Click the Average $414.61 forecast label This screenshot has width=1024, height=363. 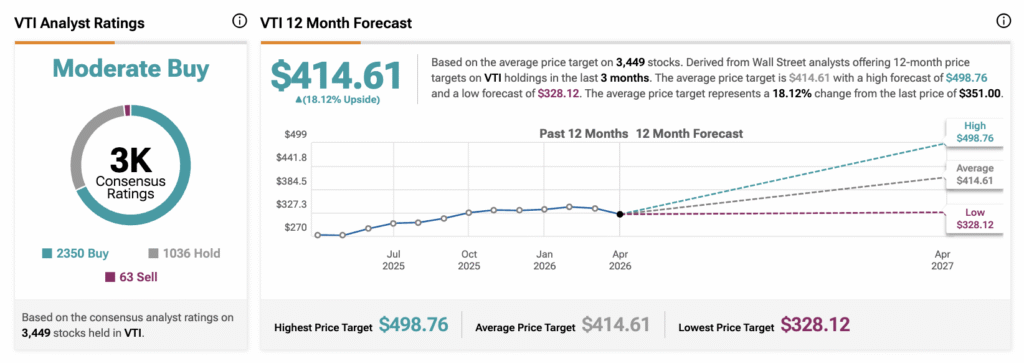[x=974, y=174]
